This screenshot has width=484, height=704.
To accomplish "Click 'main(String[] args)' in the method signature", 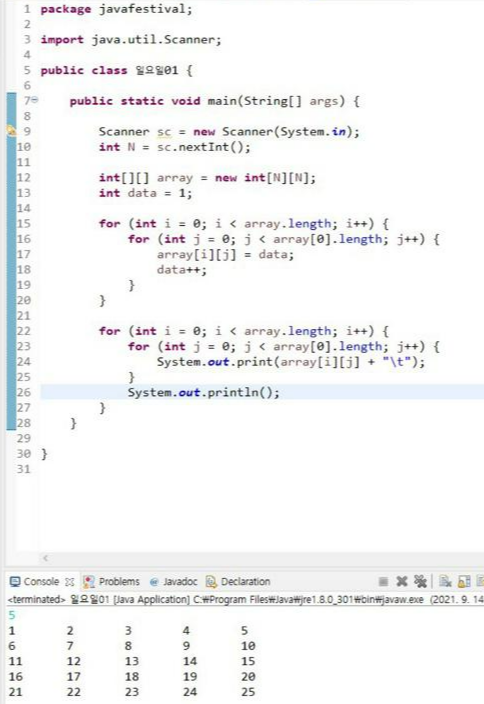I will pos(276,101).
